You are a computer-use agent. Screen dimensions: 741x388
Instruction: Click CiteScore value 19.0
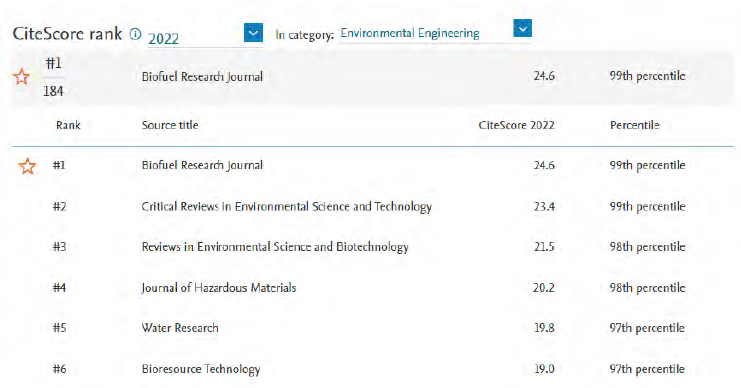544,369
